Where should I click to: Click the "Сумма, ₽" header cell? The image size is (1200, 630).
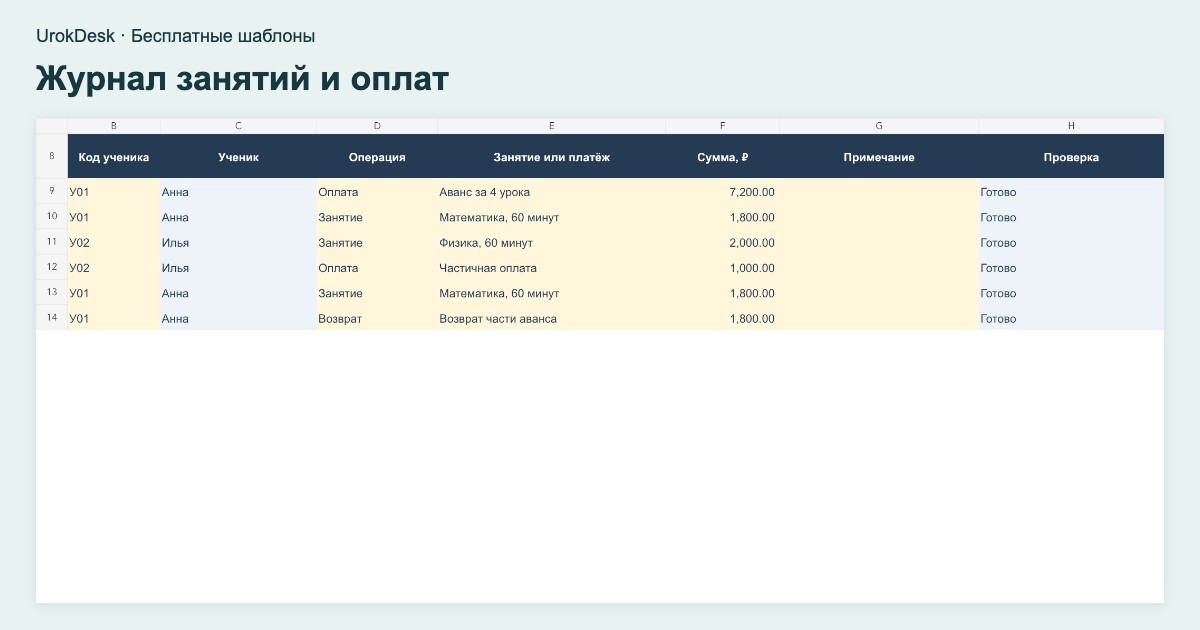coord(723,157)
